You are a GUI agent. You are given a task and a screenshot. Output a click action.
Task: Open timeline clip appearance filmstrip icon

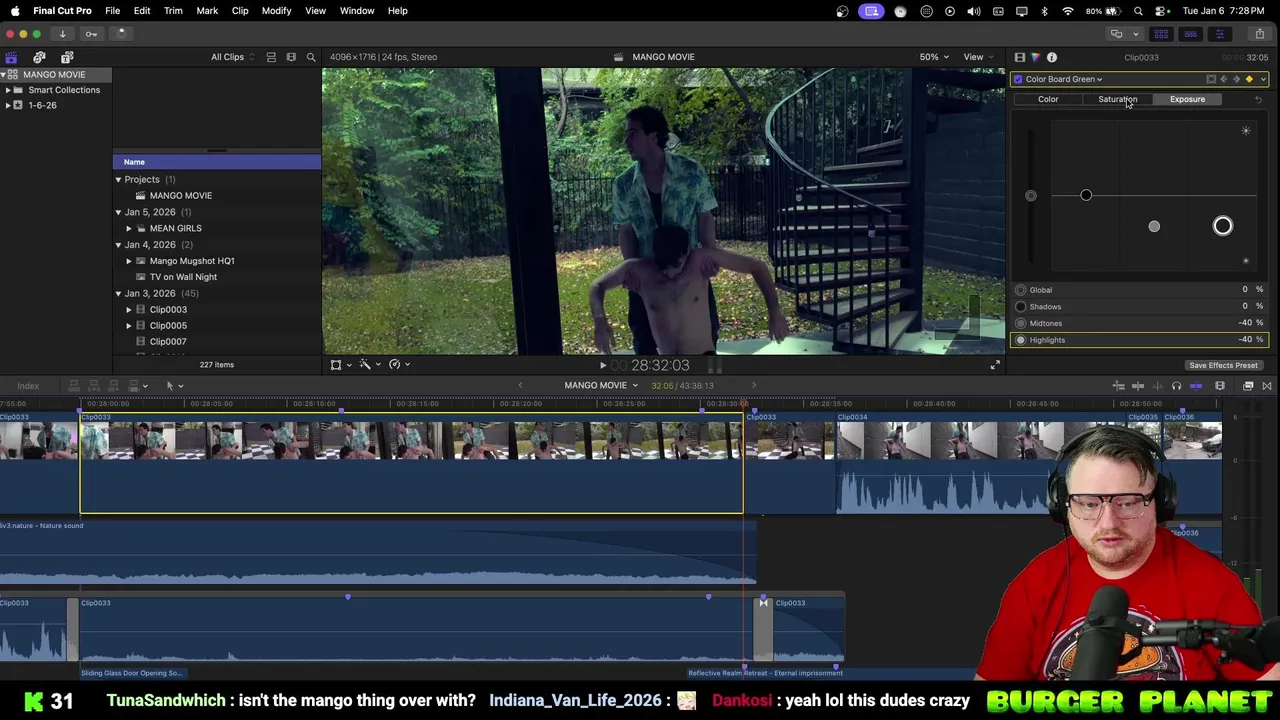coord(1220,386)
